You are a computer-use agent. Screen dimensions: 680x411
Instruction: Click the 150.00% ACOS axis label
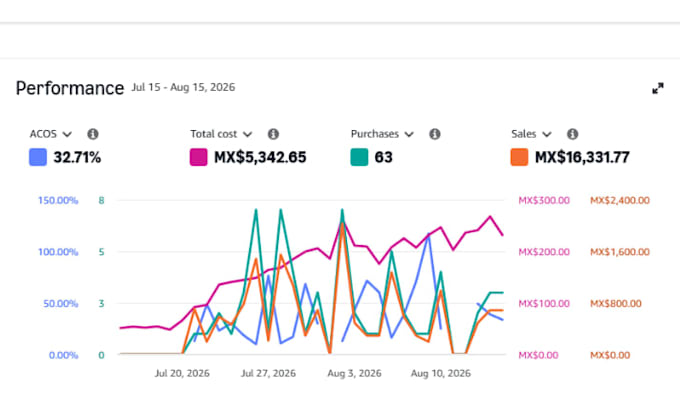tap(58, 200)
